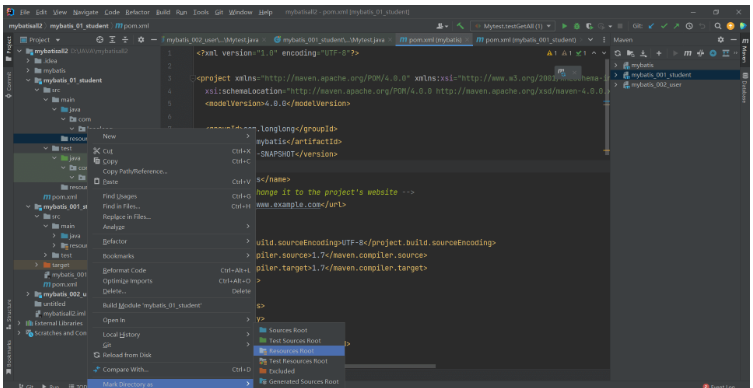Expand All icon in Project panel
The image size is (753, 388).
click(112, 40)
